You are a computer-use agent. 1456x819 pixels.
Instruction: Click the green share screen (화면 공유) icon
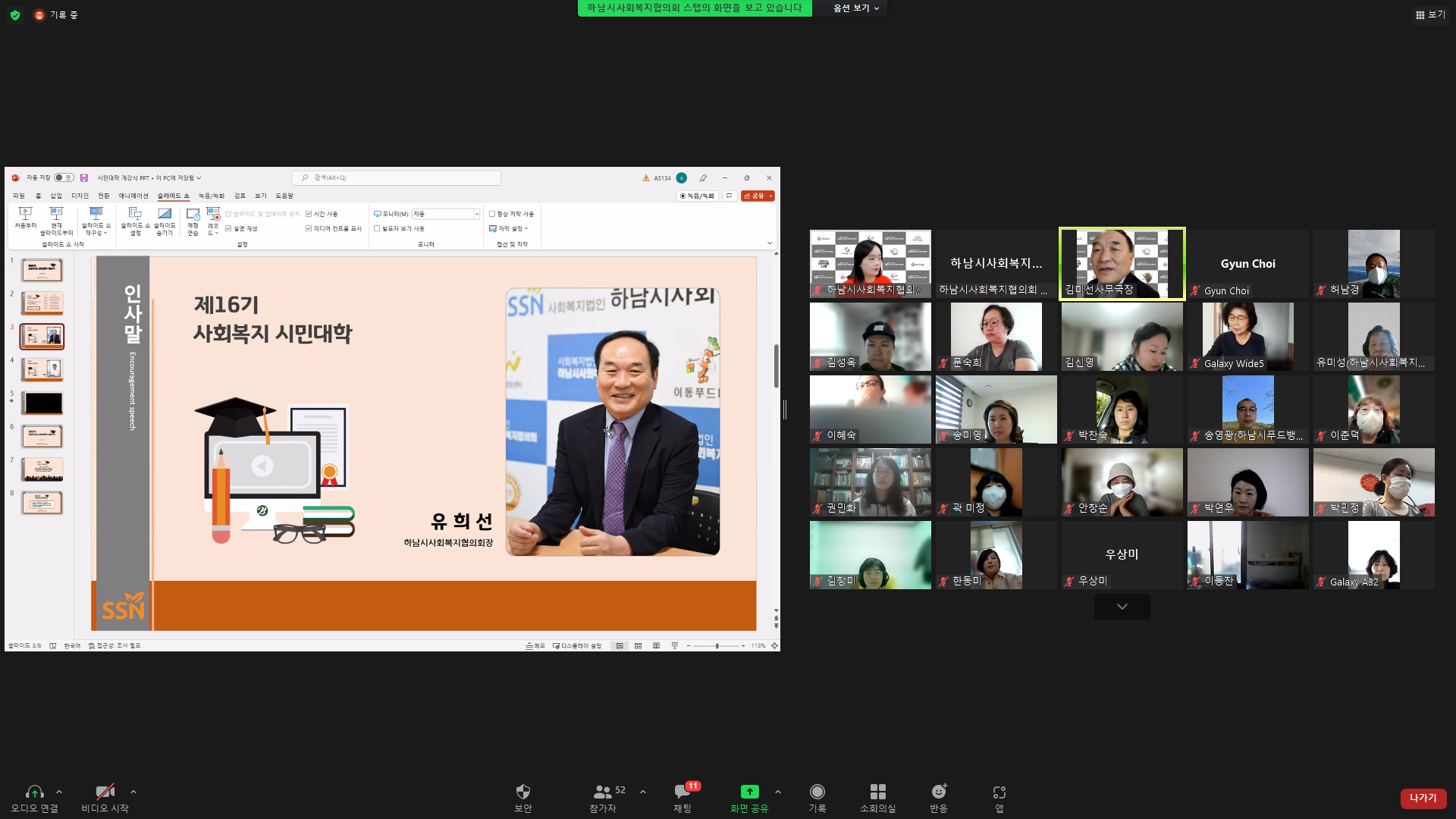[x=749, y=792]
